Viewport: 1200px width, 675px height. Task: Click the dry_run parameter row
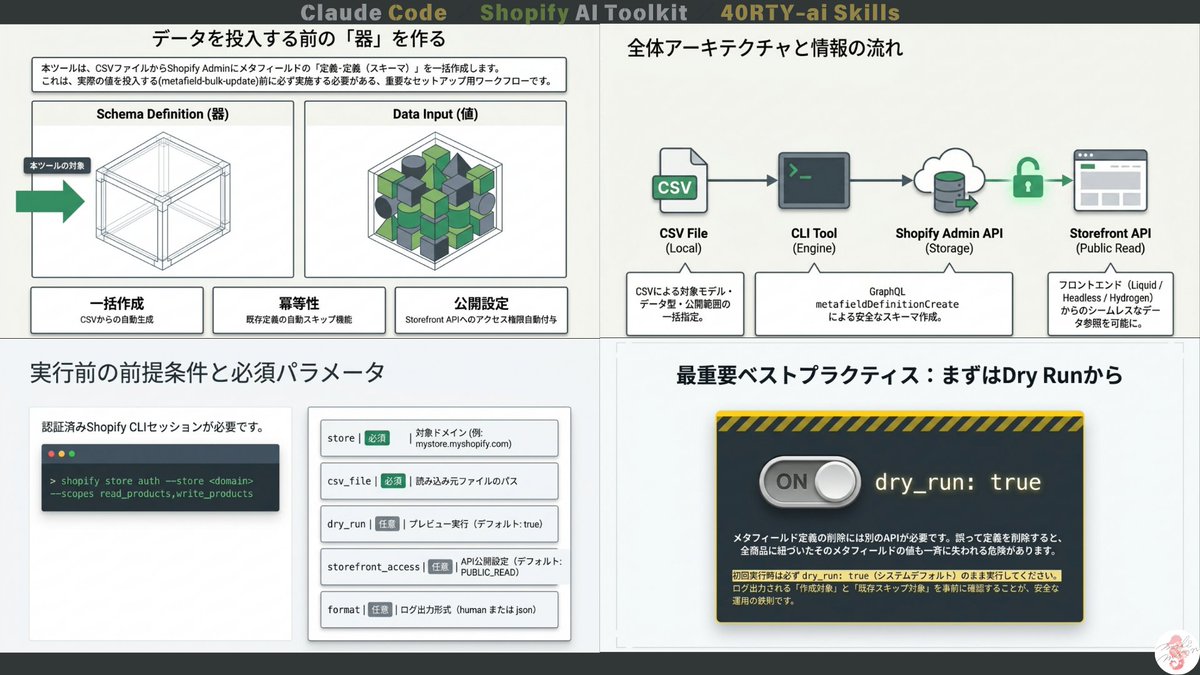tap(439, 523)
